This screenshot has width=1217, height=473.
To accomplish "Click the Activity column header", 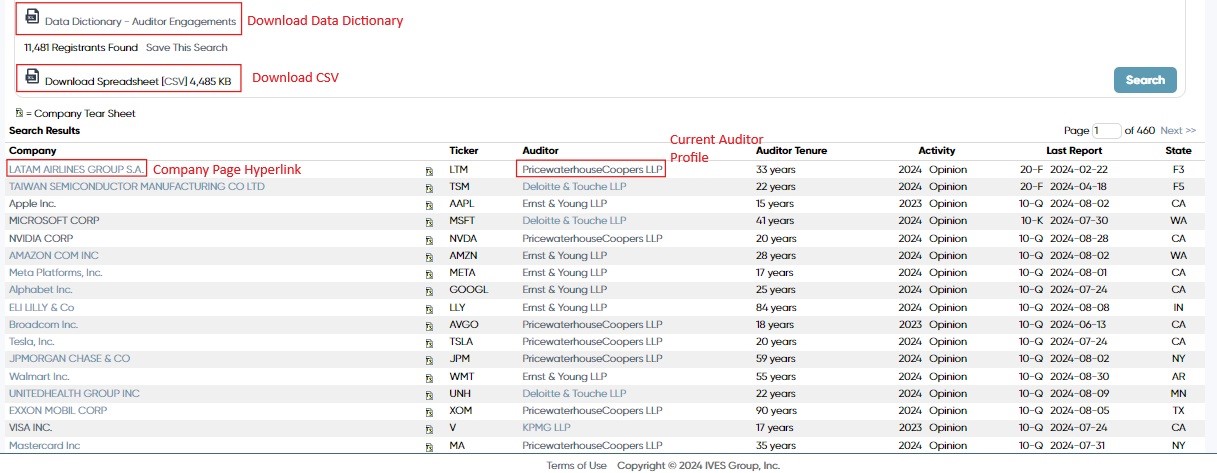I will point(937,150).
